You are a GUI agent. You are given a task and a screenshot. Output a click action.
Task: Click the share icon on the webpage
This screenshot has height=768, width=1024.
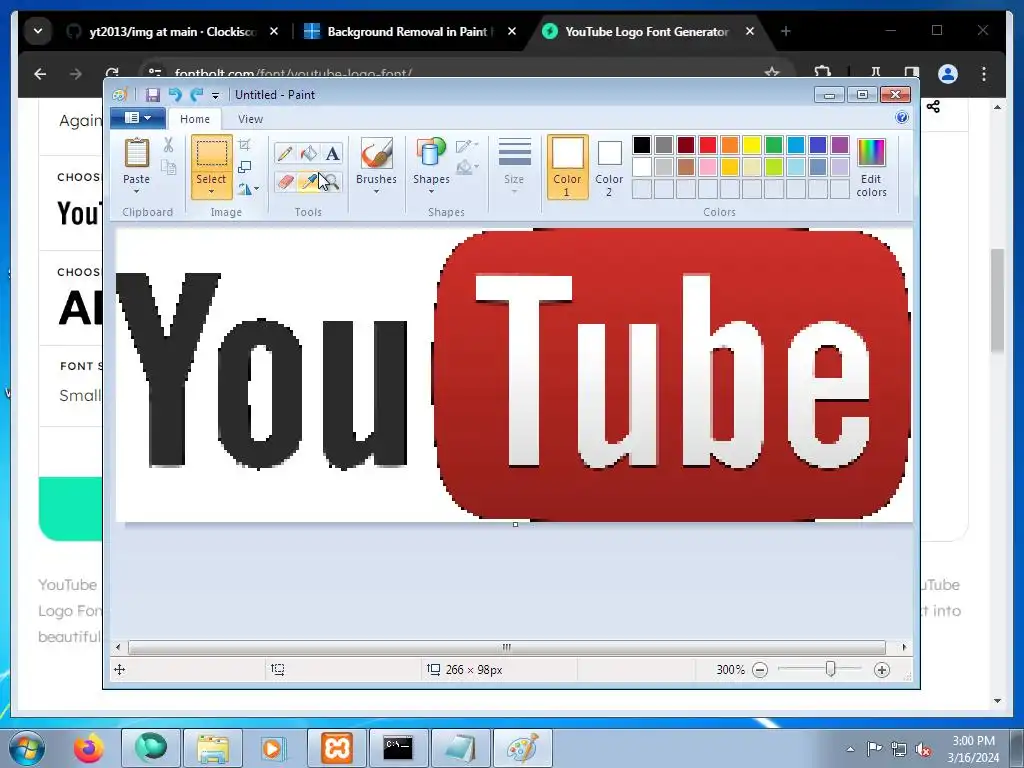[x=933, y=106]
